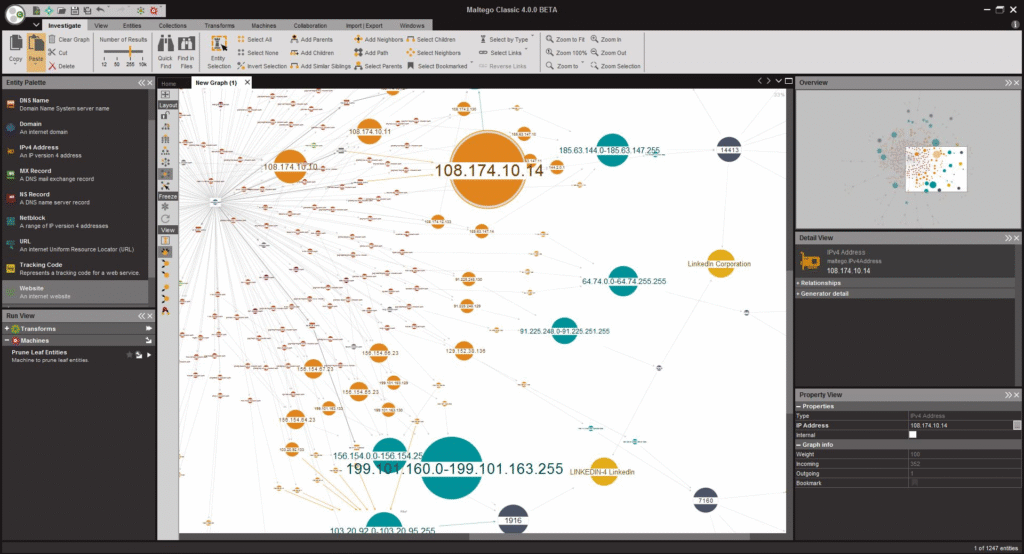Click the Undo arrow in title toolbar
Image resolution: width=1024 pixels, height=554 pixels.
point(101,10)
